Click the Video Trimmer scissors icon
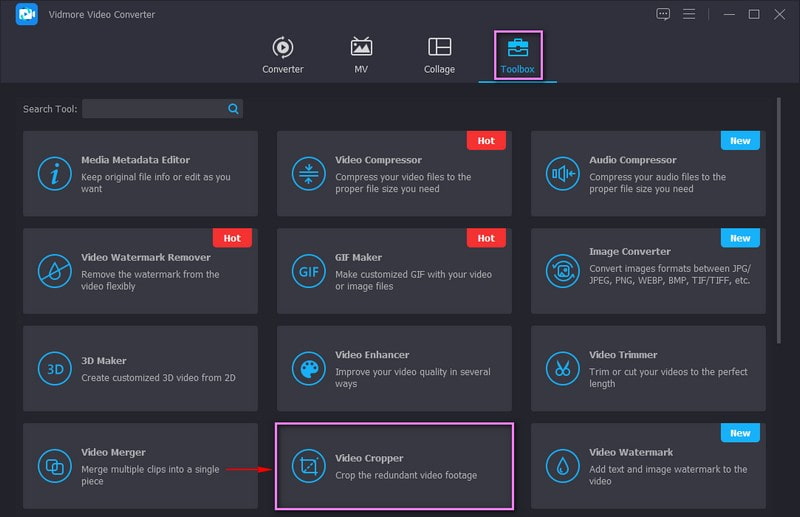This screenshot has height=517, width=800. 562,368
